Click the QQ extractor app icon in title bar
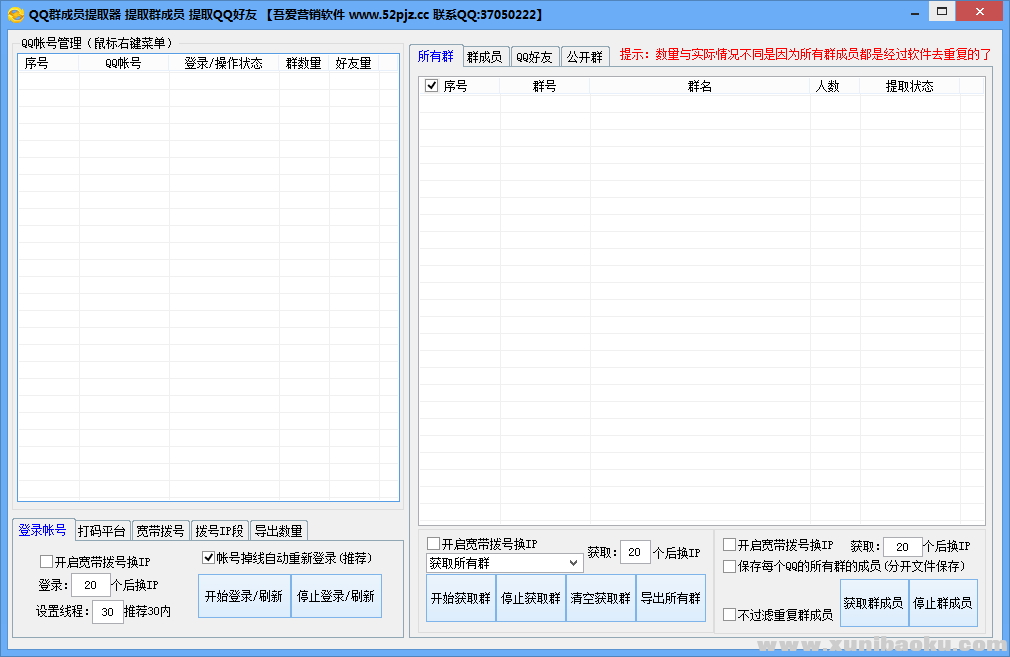 point(15,14)
